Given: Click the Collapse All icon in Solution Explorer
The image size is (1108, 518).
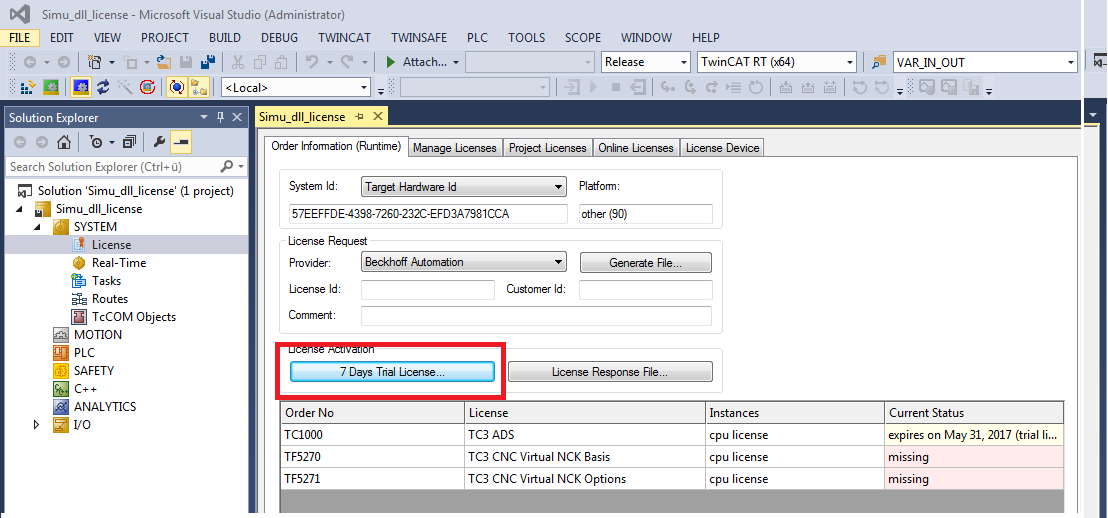Looking at the screenshot, I should 129,142.
